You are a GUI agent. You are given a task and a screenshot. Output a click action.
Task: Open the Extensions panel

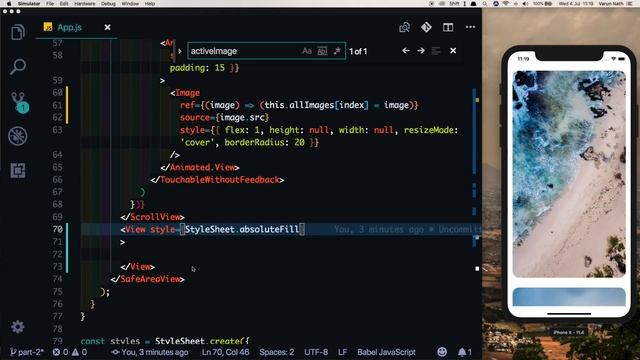coord(18,170)
